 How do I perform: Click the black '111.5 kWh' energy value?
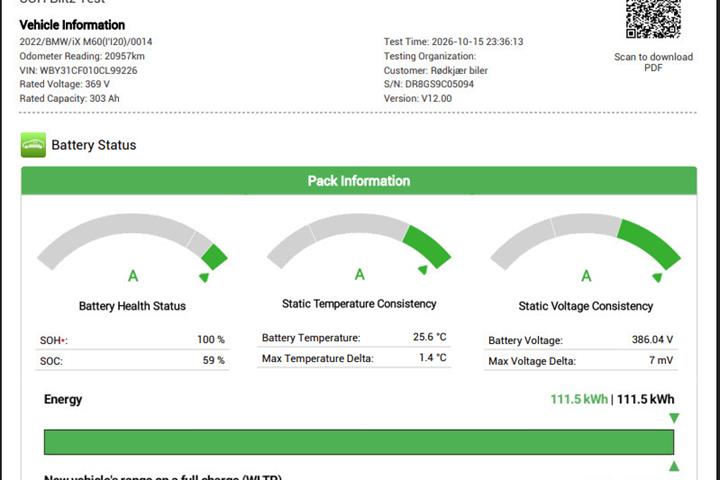point(646,399)
